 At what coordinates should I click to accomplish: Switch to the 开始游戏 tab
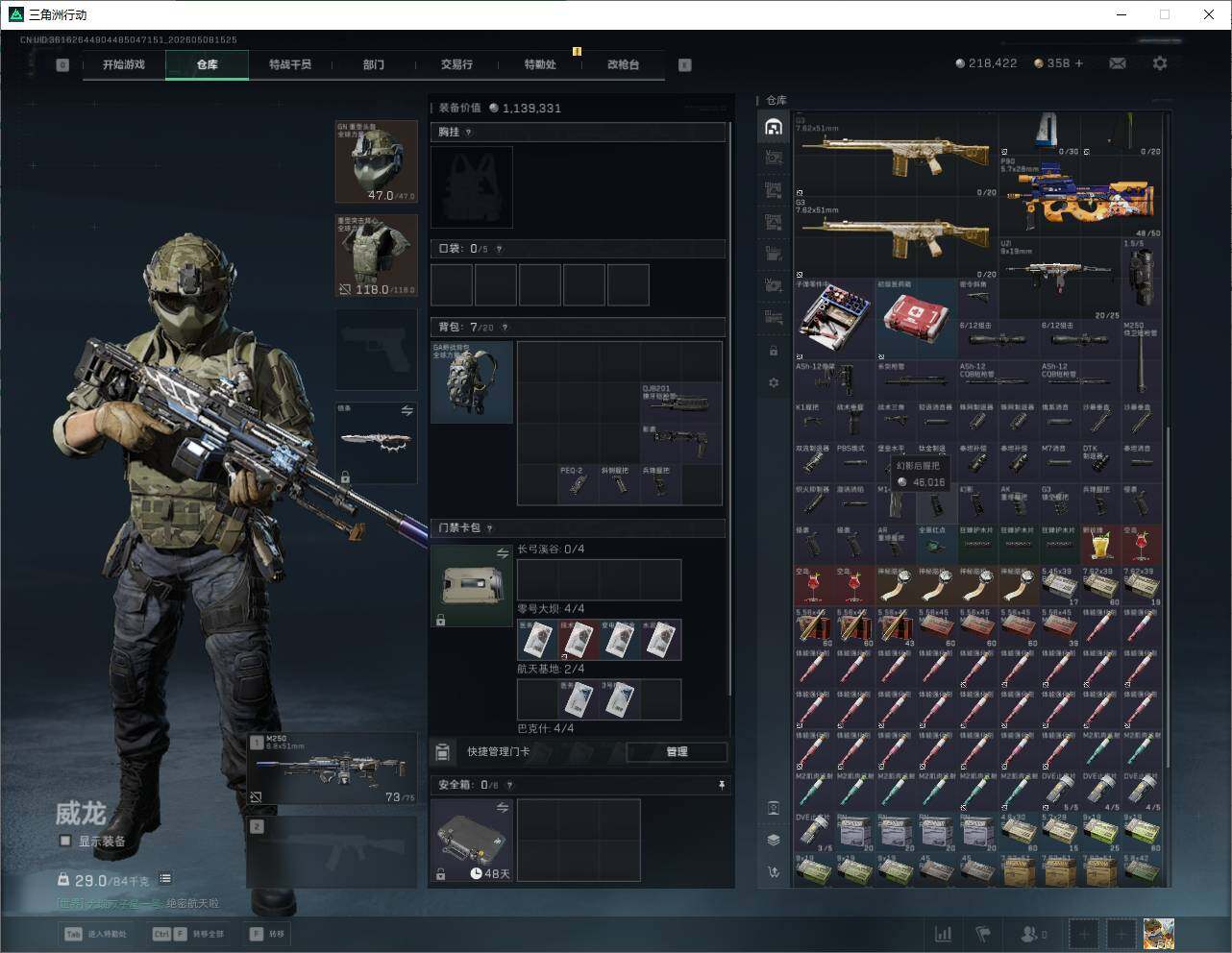[124, 64]
